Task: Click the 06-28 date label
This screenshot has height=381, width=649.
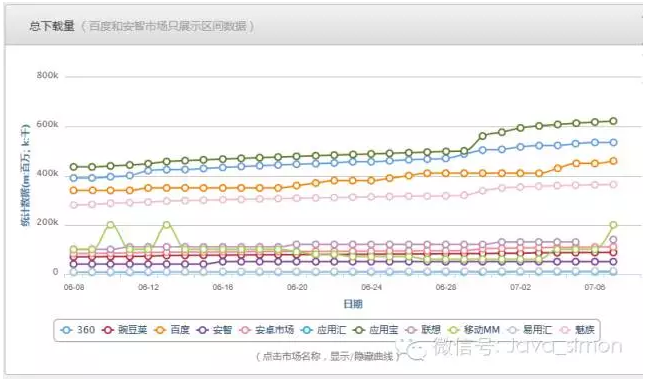Action: pyautogui.click(x=446, y=287)
